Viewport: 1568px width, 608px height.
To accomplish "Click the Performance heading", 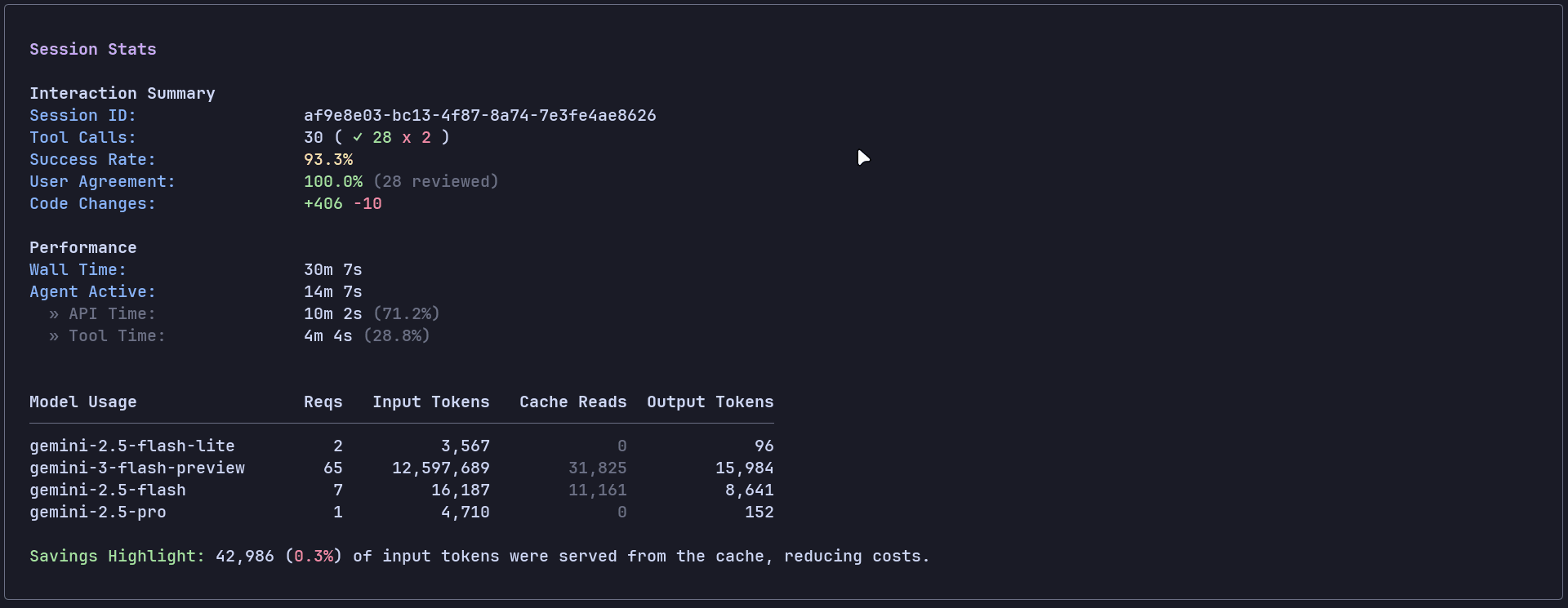I will coord(83,247).
